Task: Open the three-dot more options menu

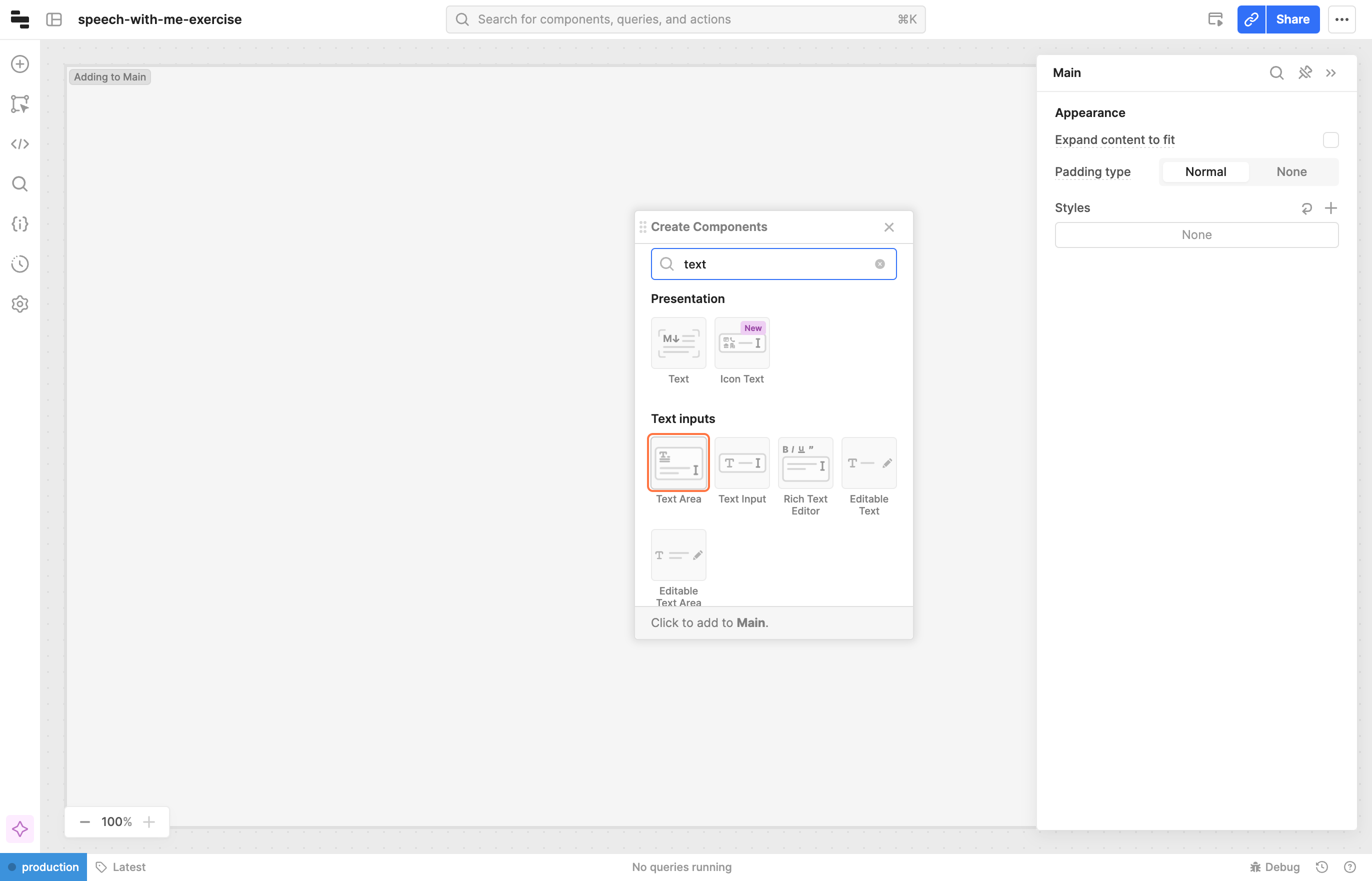Action: coord(1341,19)
